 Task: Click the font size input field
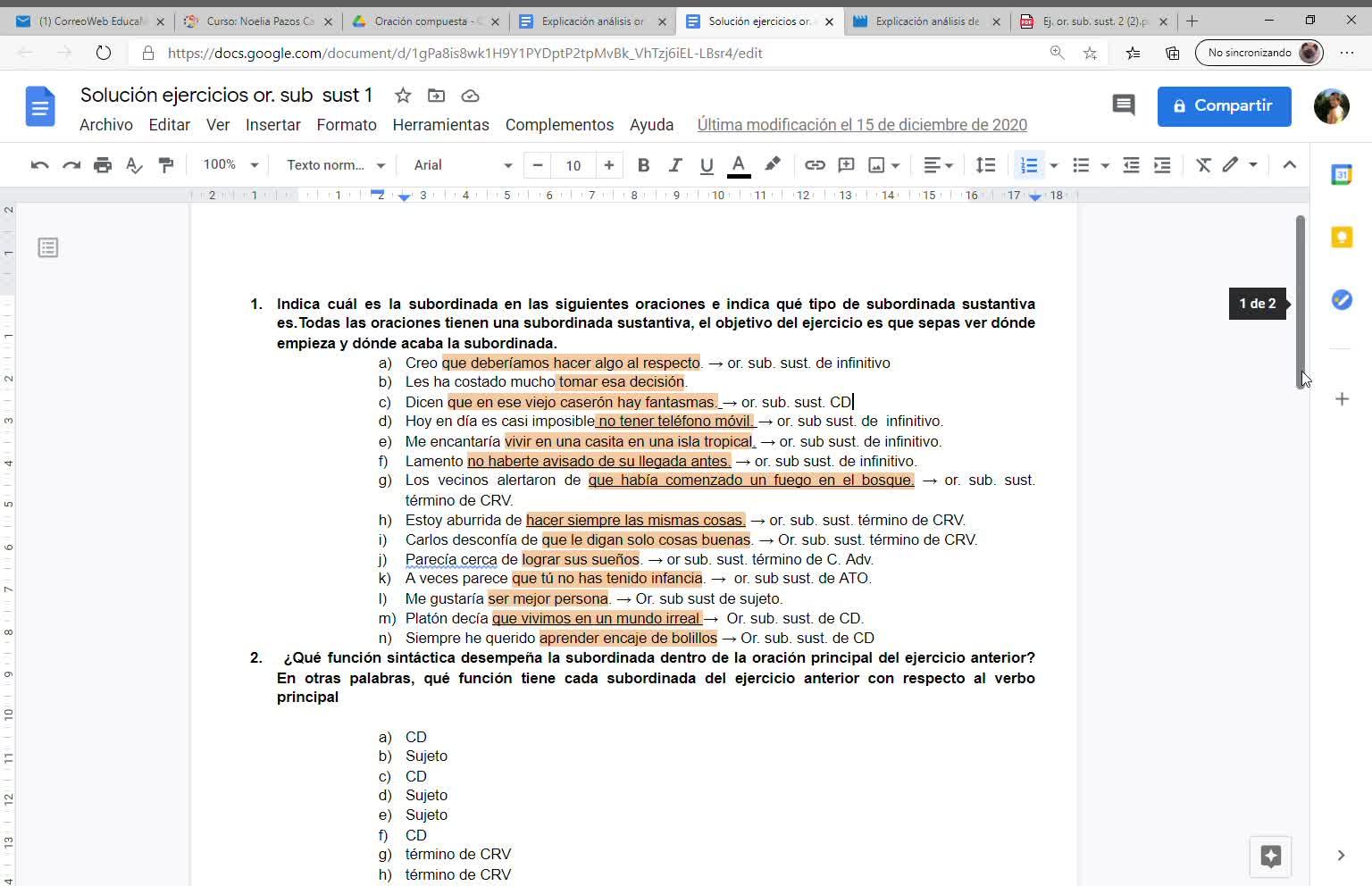573,165
